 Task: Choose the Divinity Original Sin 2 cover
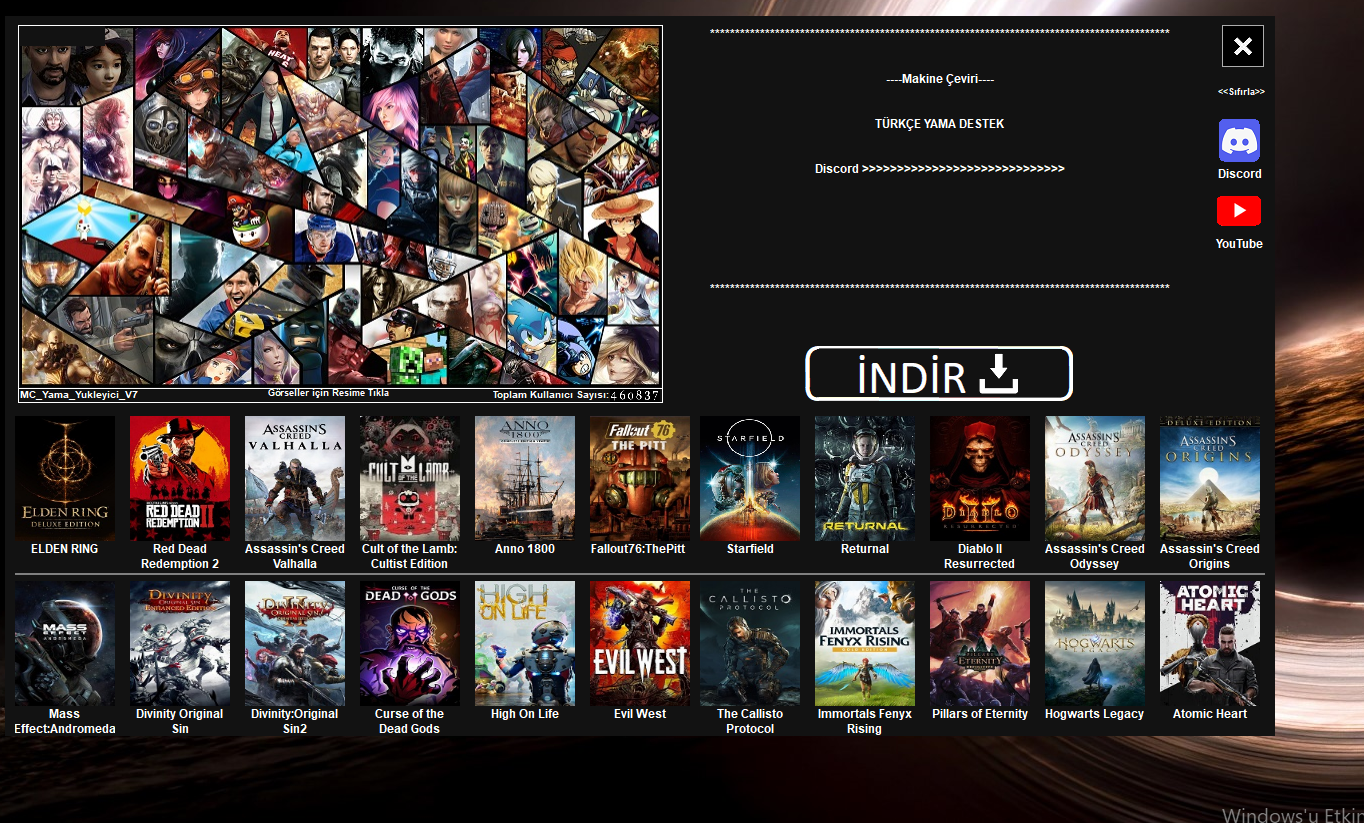pyautogui.click(x=295, y=644)
